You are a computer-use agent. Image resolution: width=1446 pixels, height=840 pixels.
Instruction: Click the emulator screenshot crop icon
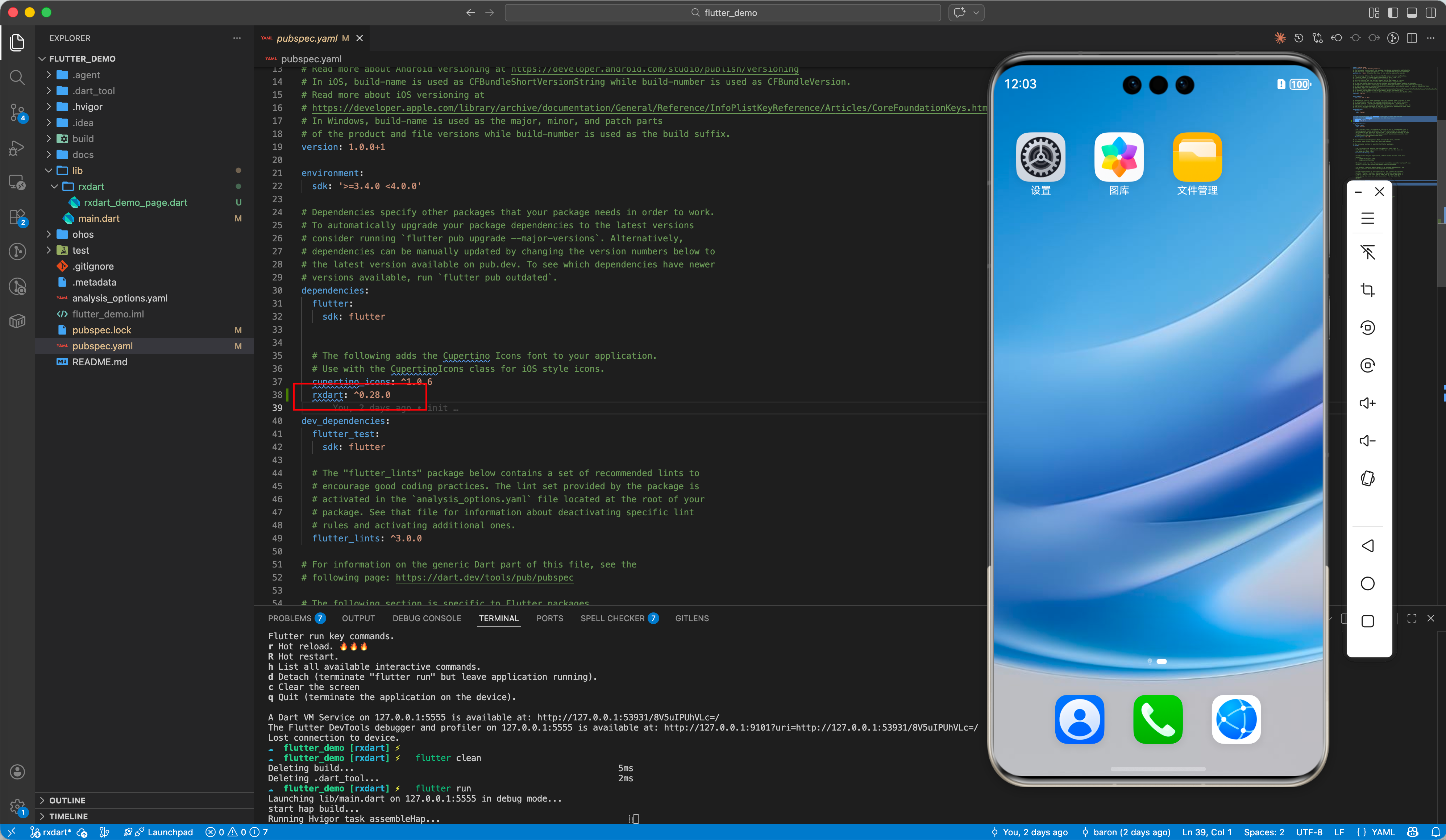point(1367,290)
